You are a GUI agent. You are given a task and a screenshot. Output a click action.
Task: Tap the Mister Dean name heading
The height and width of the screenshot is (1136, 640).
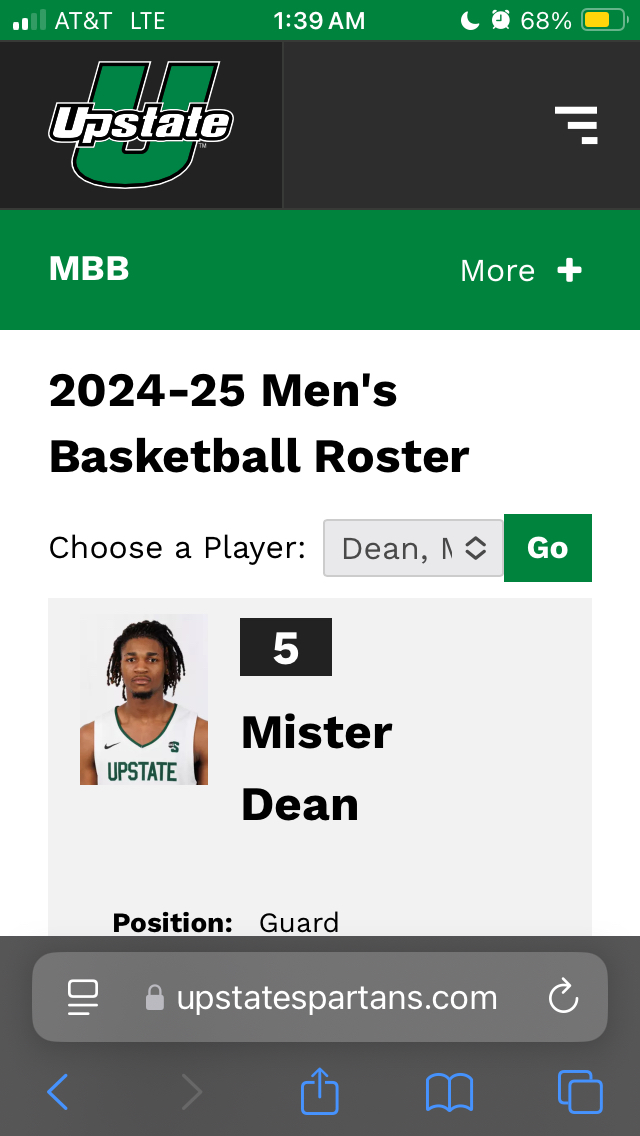tap(316, 768)
